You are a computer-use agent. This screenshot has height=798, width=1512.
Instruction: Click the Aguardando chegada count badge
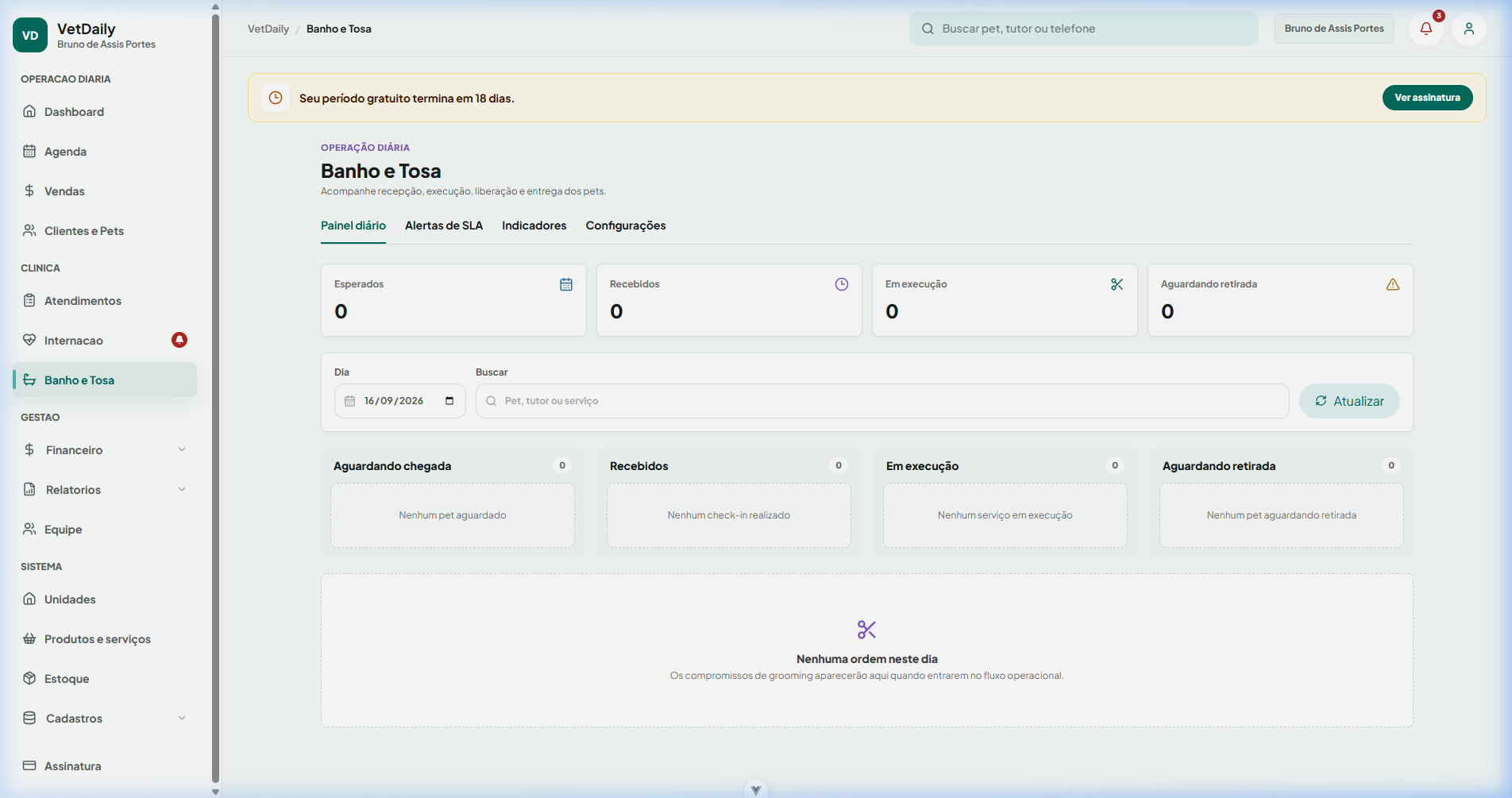coord(562,465)
